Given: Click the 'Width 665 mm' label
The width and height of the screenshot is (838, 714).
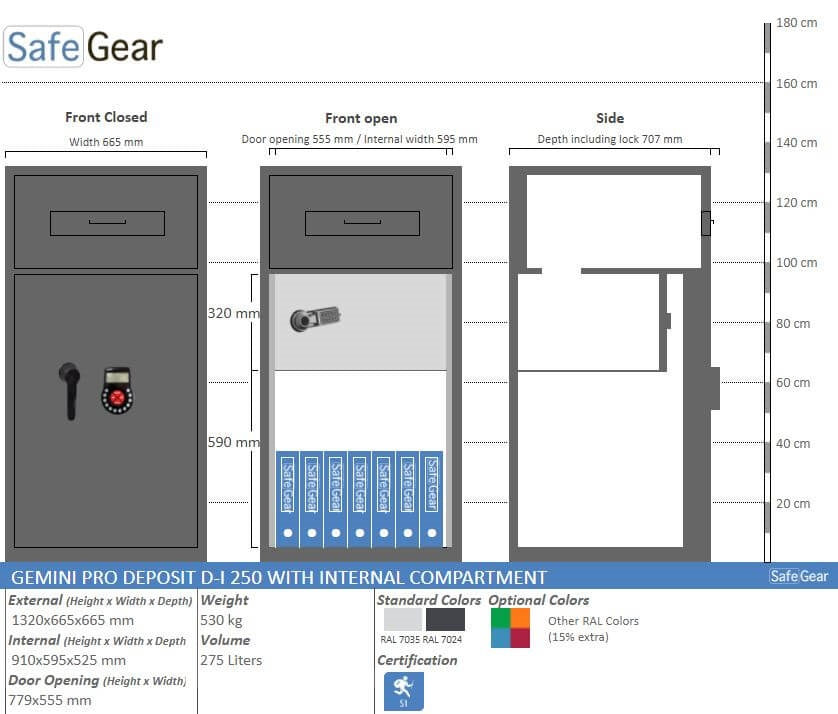Looking at the screenshot, I should [x=106, y=142].
